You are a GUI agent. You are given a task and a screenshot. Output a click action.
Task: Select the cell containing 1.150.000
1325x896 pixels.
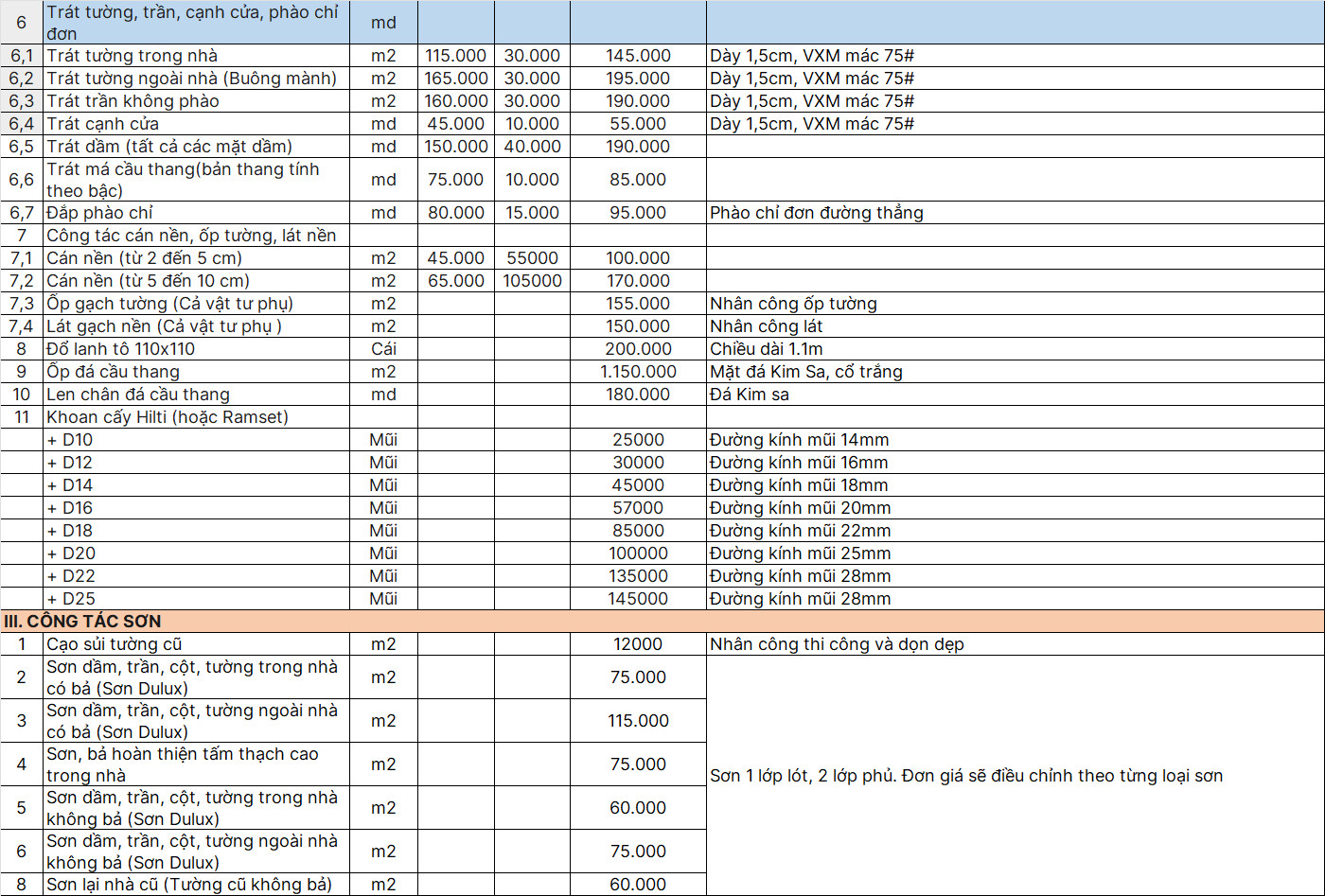638,372
